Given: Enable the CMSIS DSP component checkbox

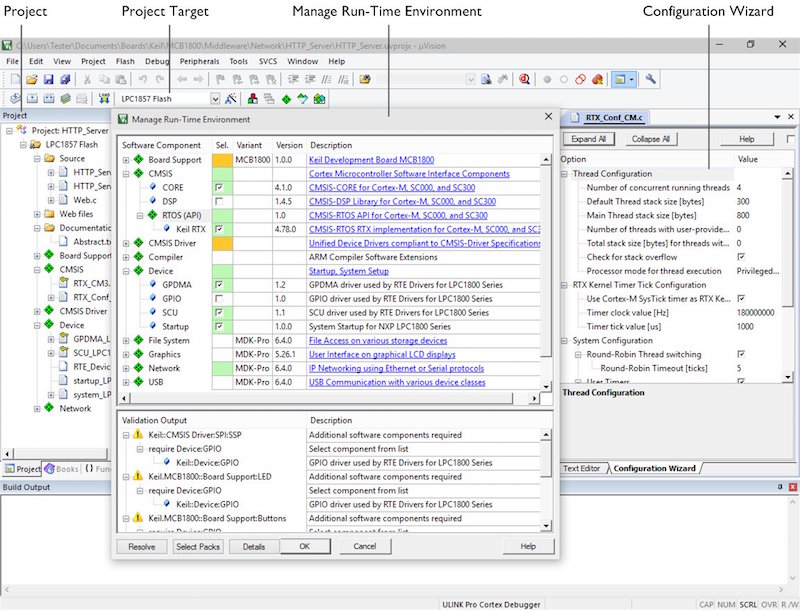Looking at the screenshot, I should [x=218, y=201].
